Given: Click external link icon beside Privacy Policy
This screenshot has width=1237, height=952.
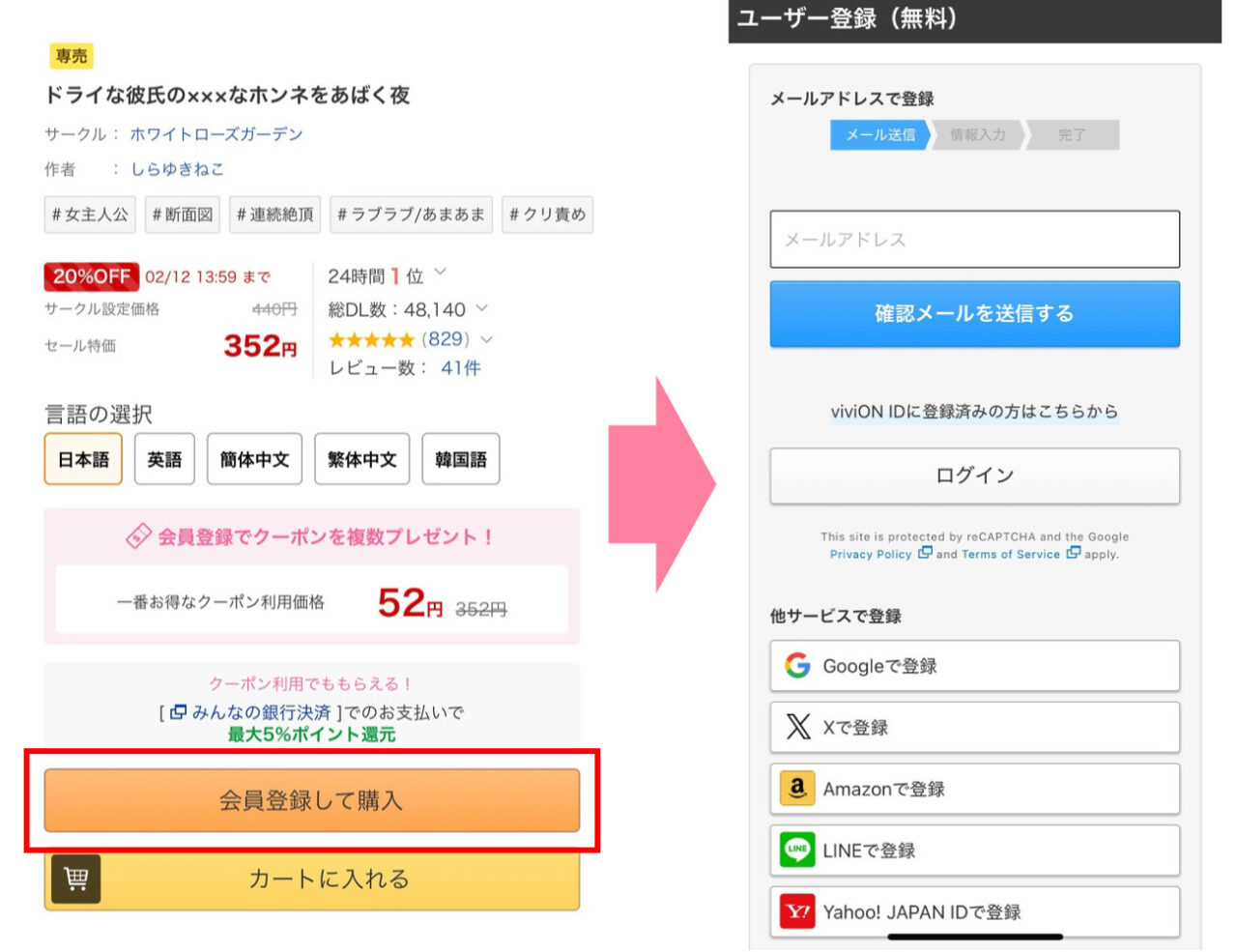Looking at the screenshot, I should click(925, 554).
